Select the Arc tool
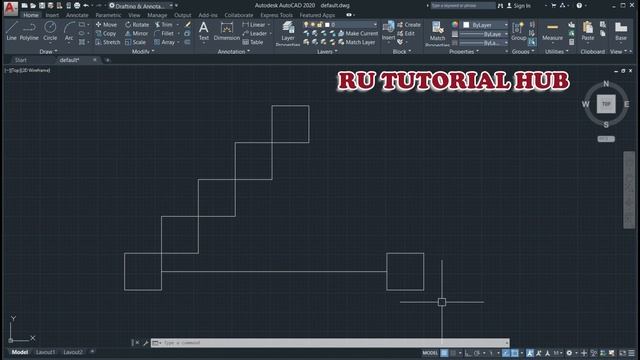The image size is (640, 360). point(69,31)
